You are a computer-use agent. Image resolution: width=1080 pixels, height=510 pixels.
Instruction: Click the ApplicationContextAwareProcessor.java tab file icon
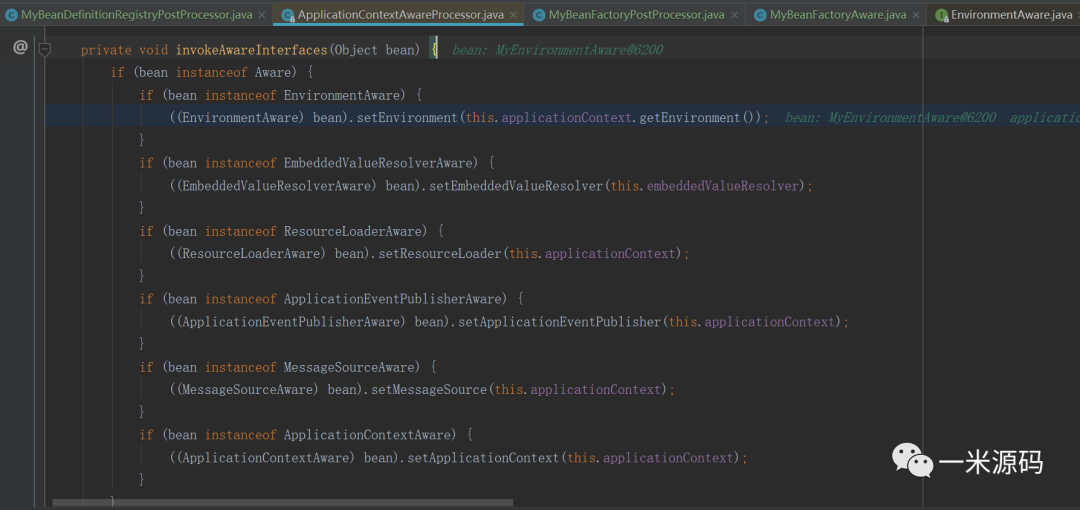pos(288,15)
